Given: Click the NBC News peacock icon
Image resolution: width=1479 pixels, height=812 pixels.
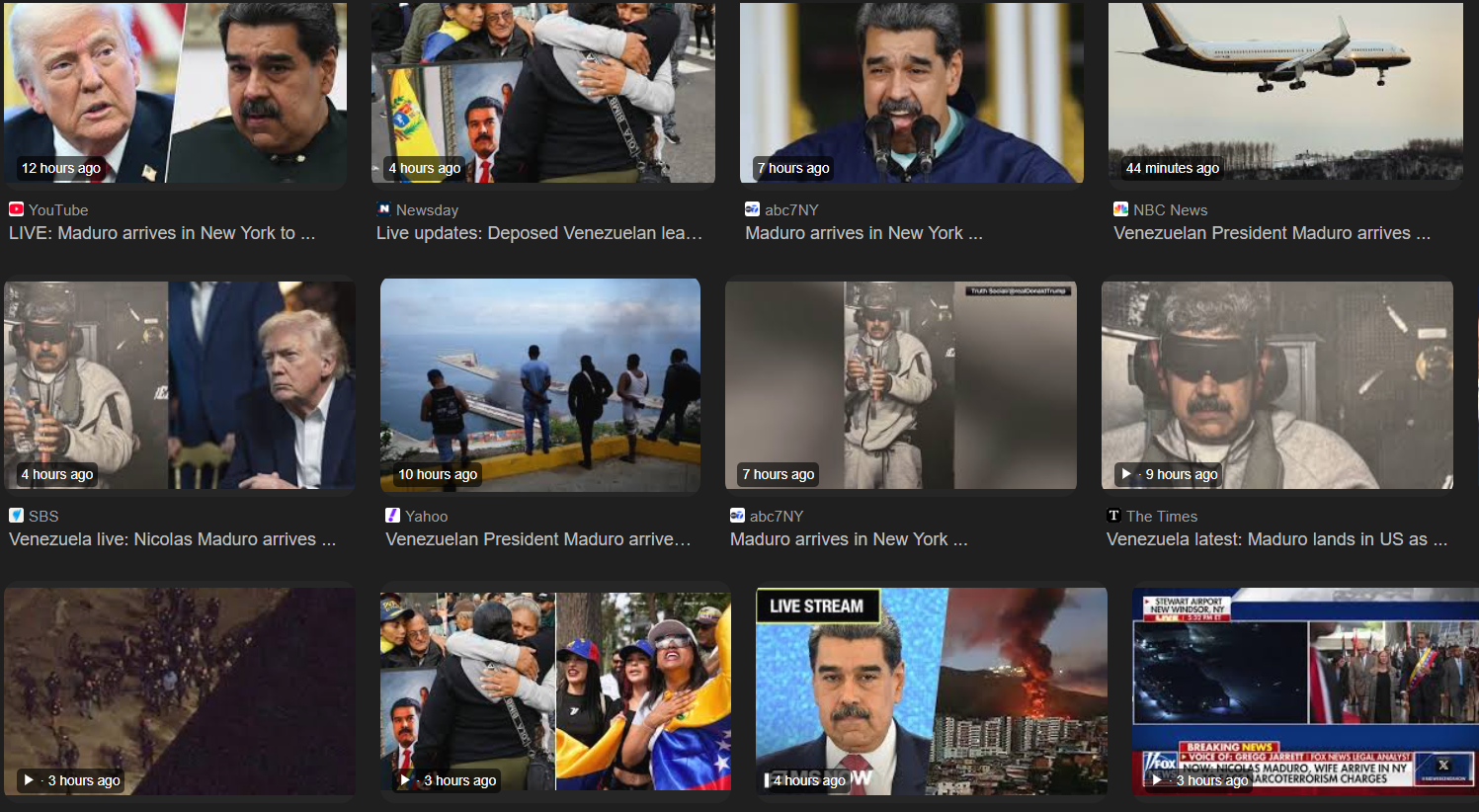Looking at the screenshot, I should (x=1120, y=209).
